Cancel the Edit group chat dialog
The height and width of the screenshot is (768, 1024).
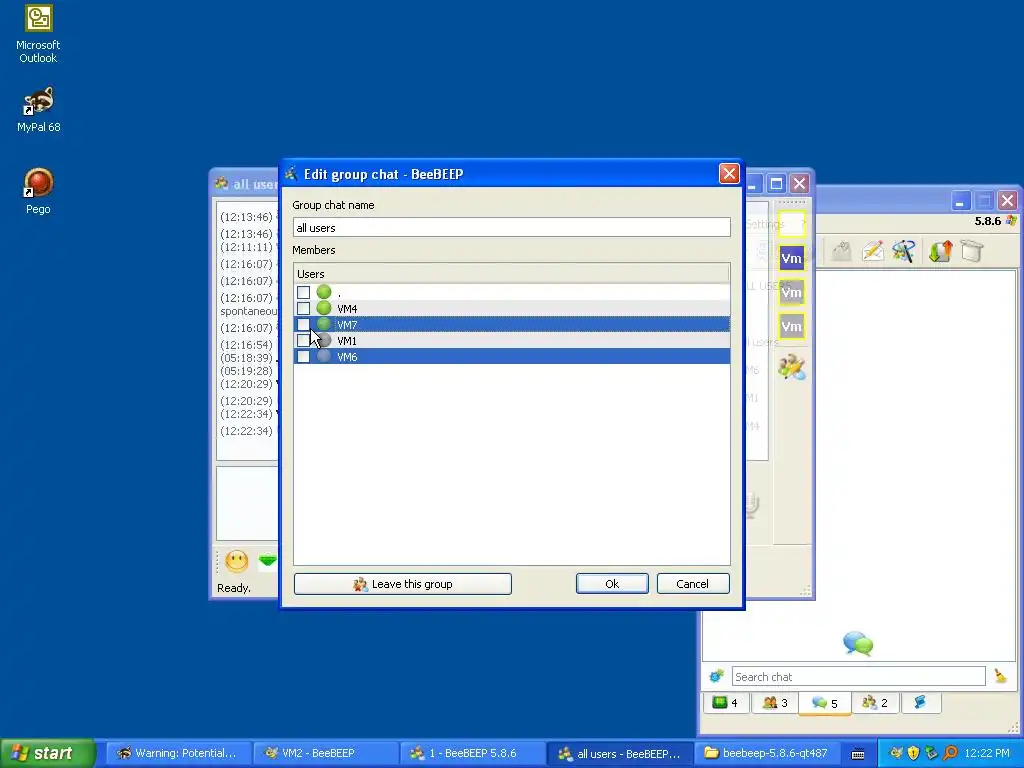coord(693,584)
